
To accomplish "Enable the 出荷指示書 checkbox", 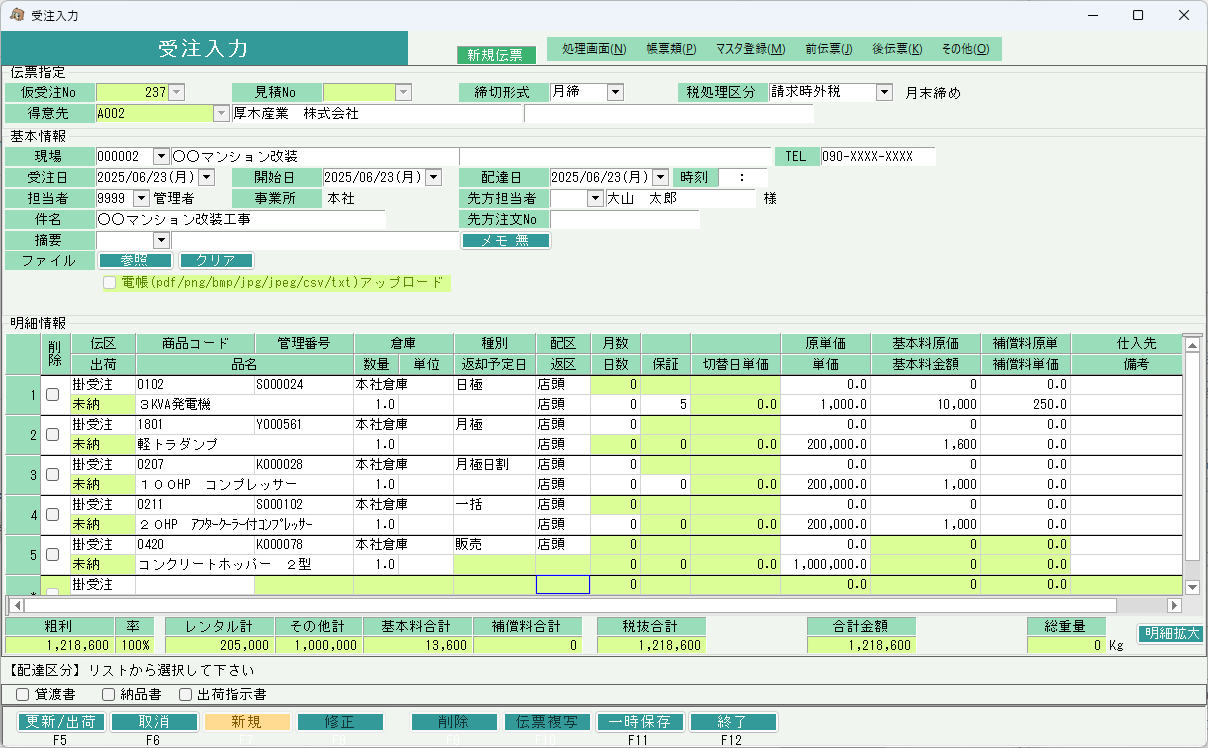I will (185, 694).
